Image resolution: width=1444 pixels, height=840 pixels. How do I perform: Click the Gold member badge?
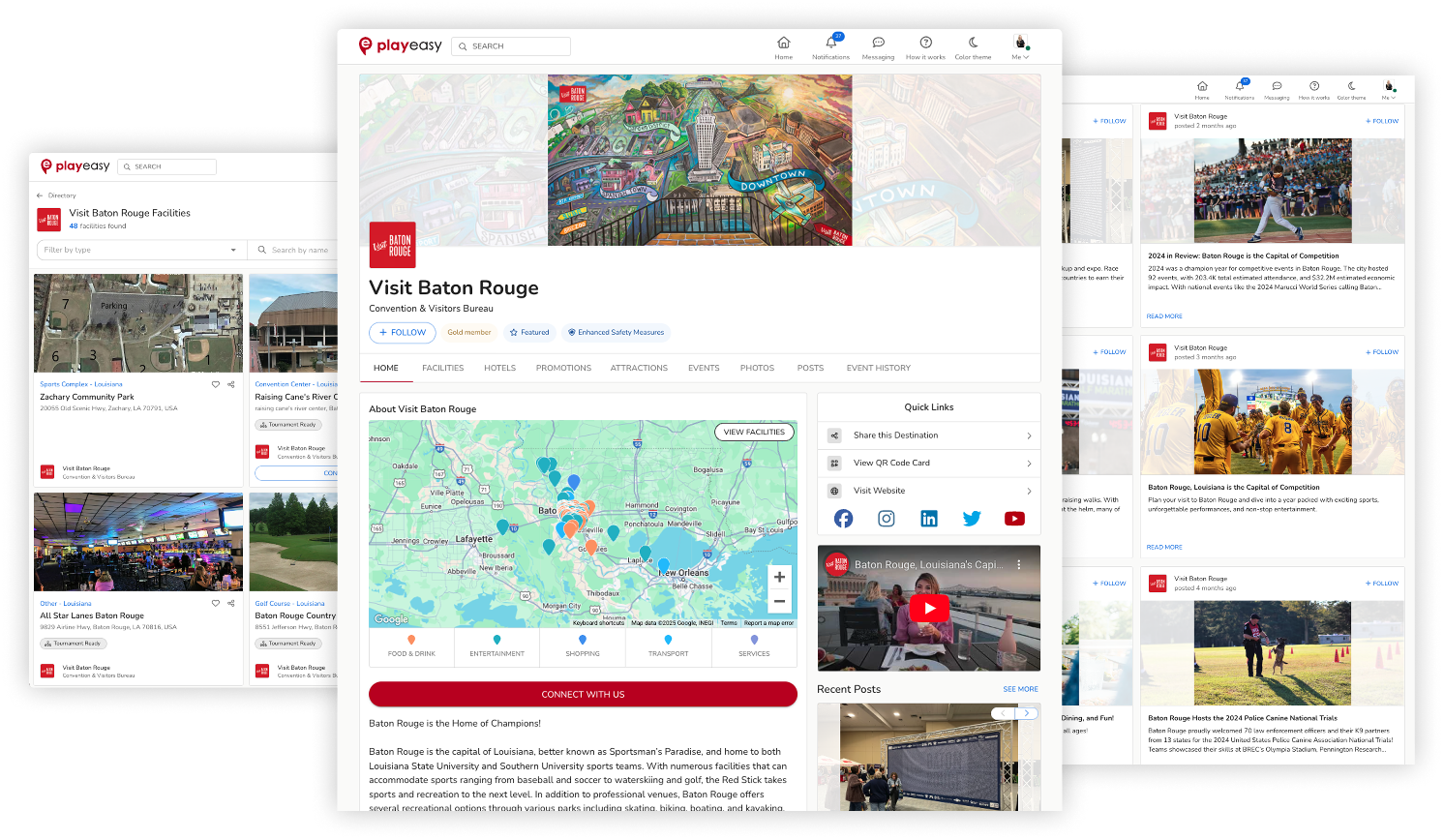tap(469, 332)
